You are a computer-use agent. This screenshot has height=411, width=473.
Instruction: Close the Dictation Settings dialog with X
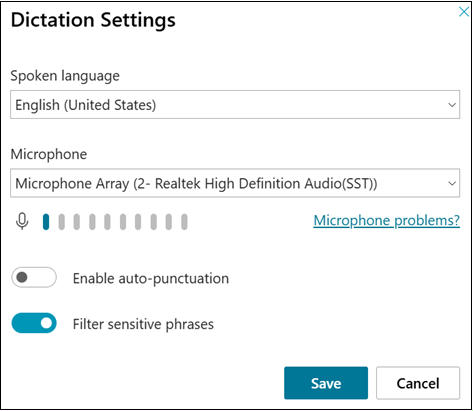[x=464, y=12]
